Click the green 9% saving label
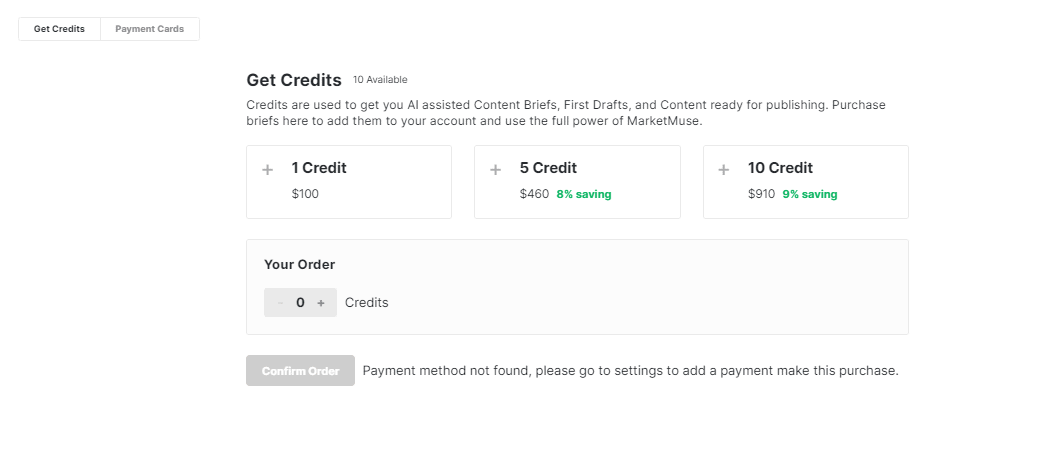Screen dimensions: 1060x456 click(810, 194)
